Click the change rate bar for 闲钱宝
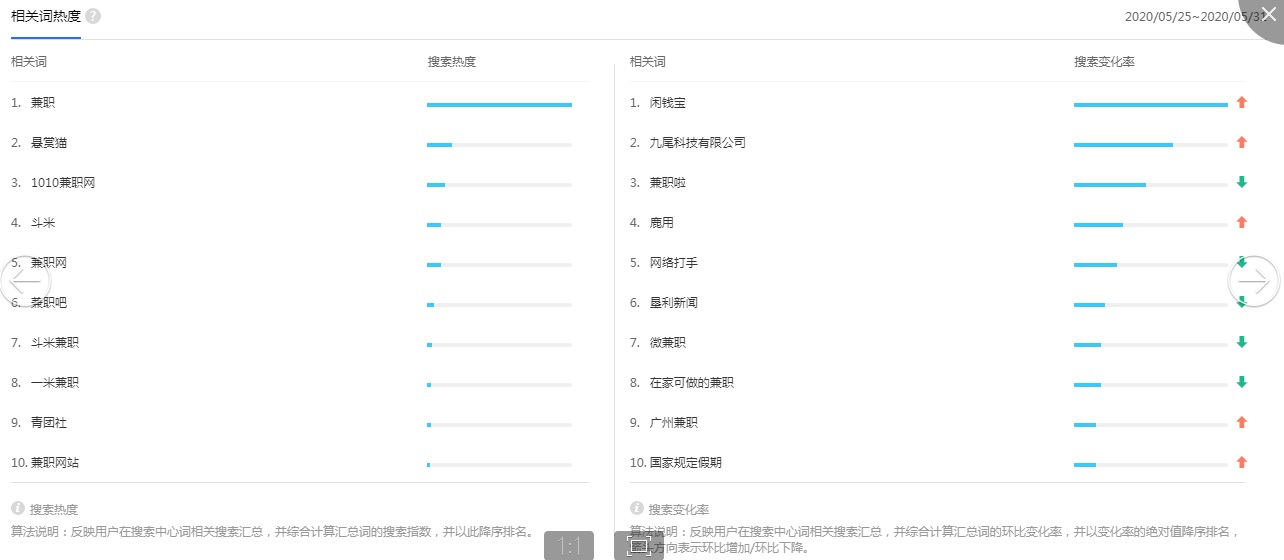Viewport: 1284px width, 560px height. [x=1151, y=104]
